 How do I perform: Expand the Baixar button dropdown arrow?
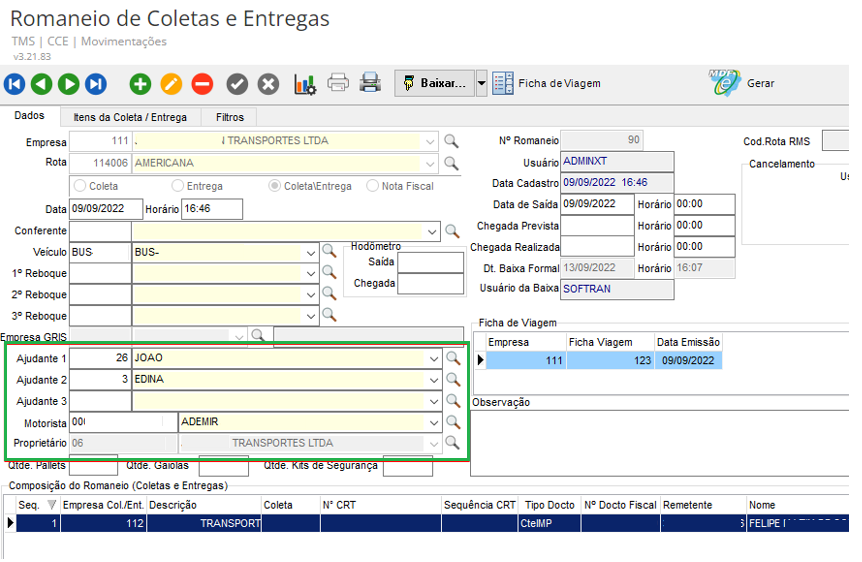click(x=481, y=83)
